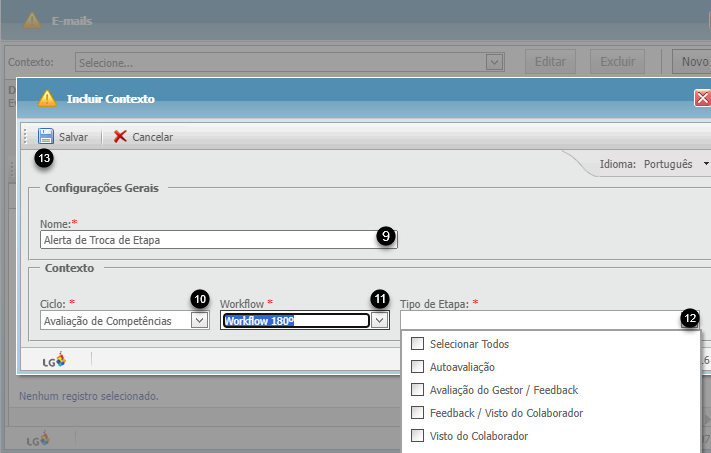Image resolution: width=711 pixels, height=453 pixels.
Task: Click the Excluir button in E-mails window
Action: 618,62
